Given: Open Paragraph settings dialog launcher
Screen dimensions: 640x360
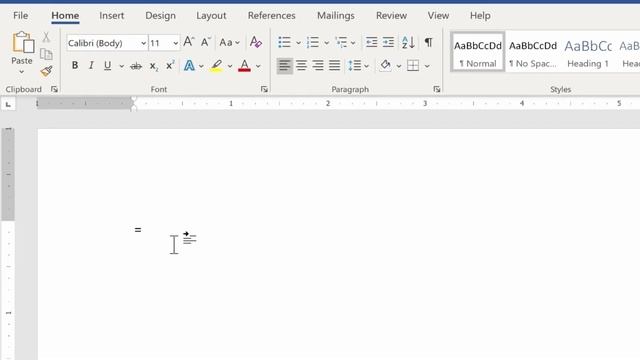Looking at the screenshot, I should pos(437,89).
